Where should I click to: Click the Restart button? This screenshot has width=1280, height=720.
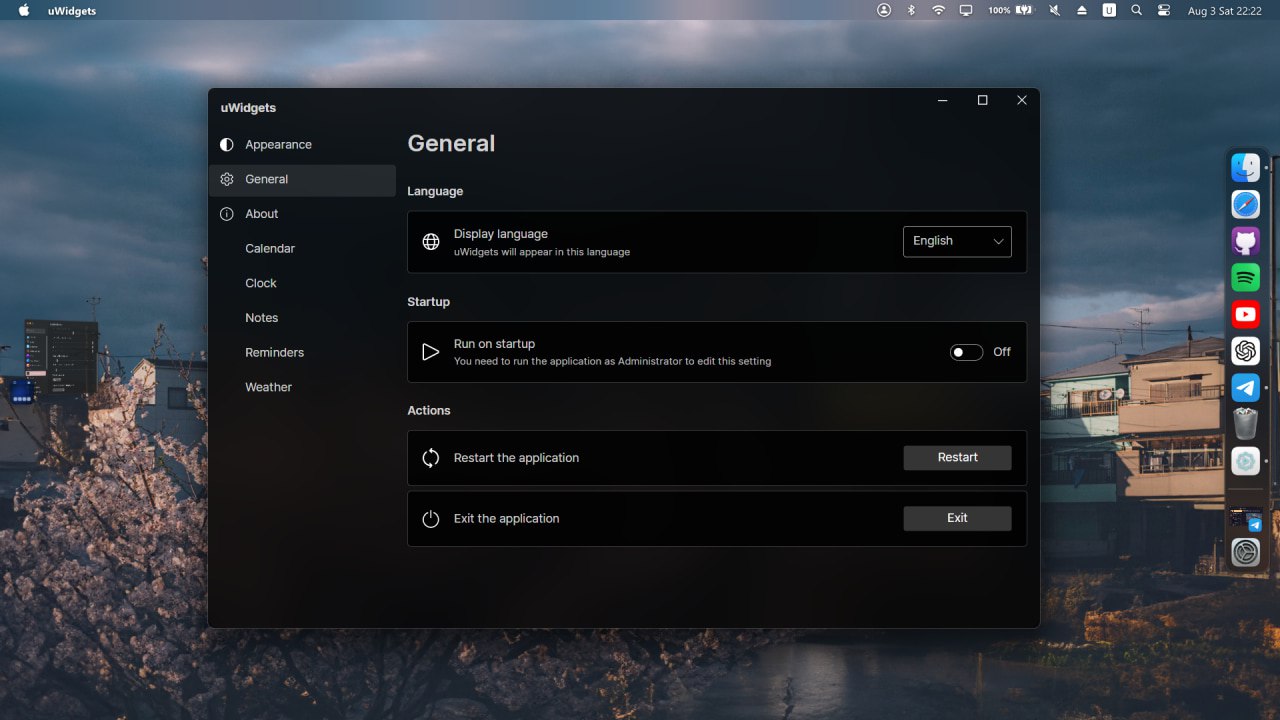point(957,458)
